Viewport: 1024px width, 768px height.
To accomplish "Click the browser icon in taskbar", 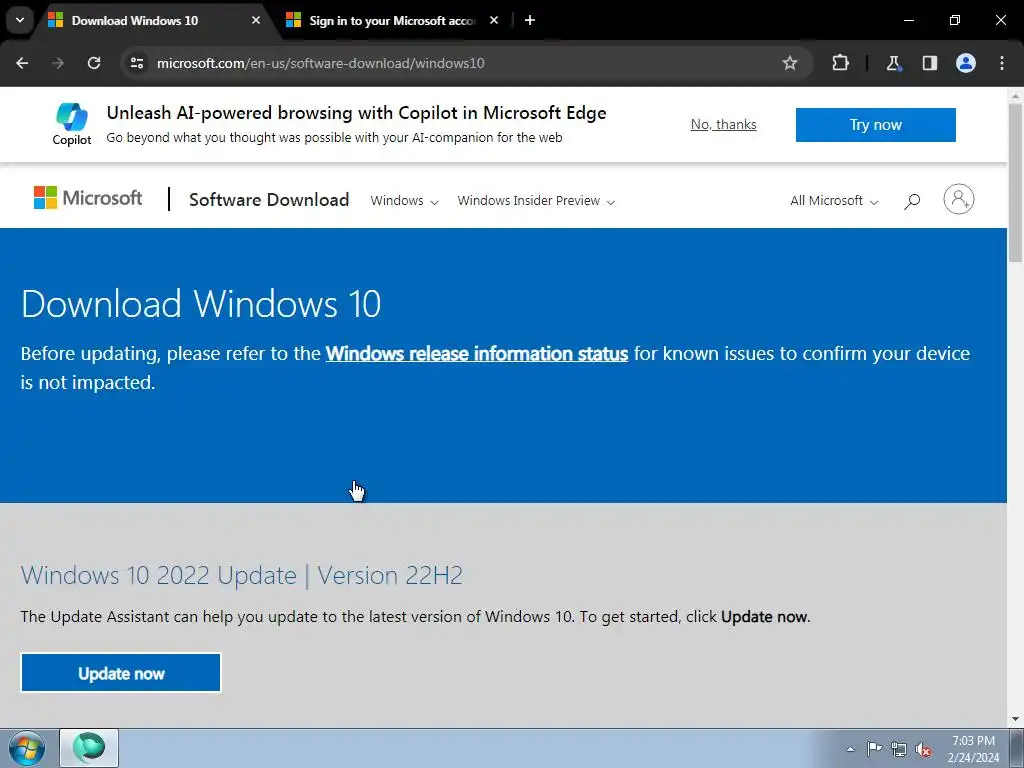I will [x=89, y=748].
